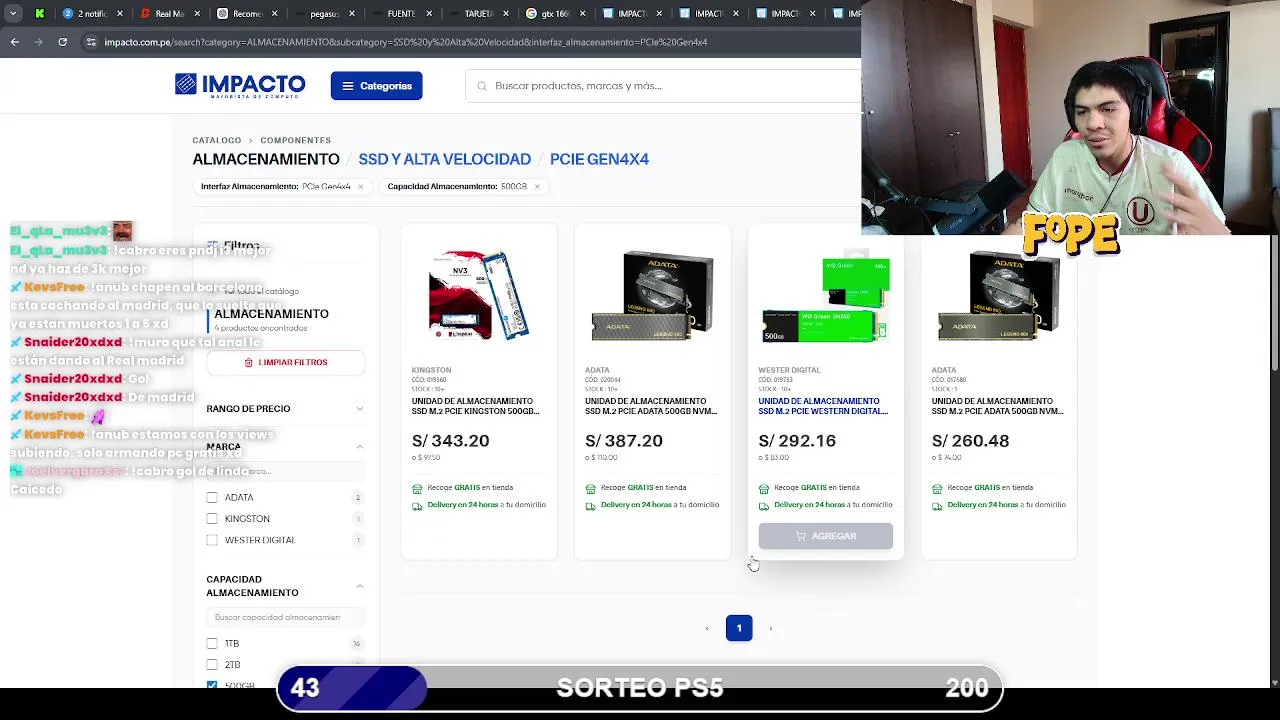Click the S/ 260.48 price
This screenshot has width=1280, height=720.
[x=970, y=441]
